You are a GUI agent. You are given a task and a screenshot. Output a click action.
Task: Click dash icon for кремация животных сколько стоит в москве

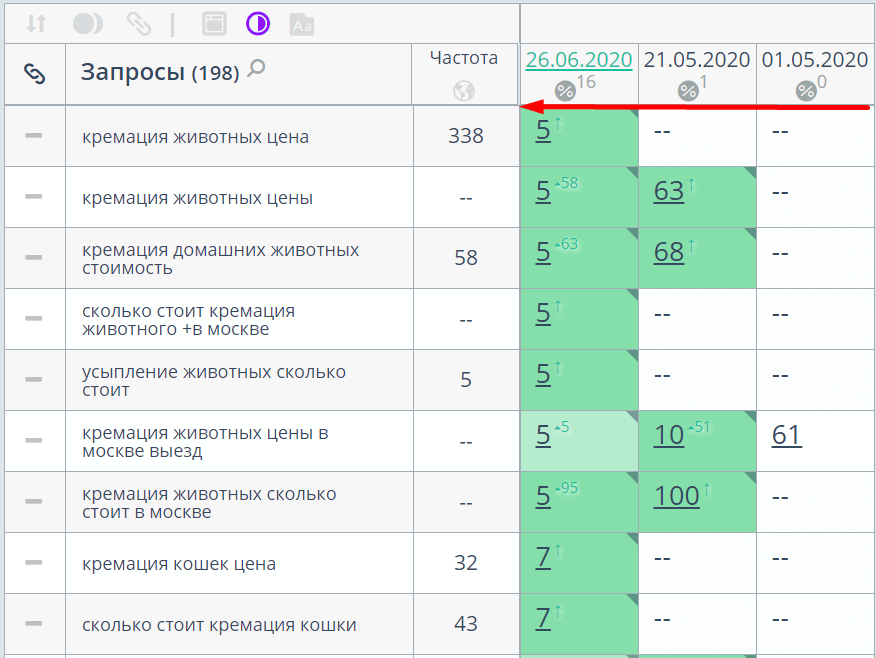pos(34,501)
